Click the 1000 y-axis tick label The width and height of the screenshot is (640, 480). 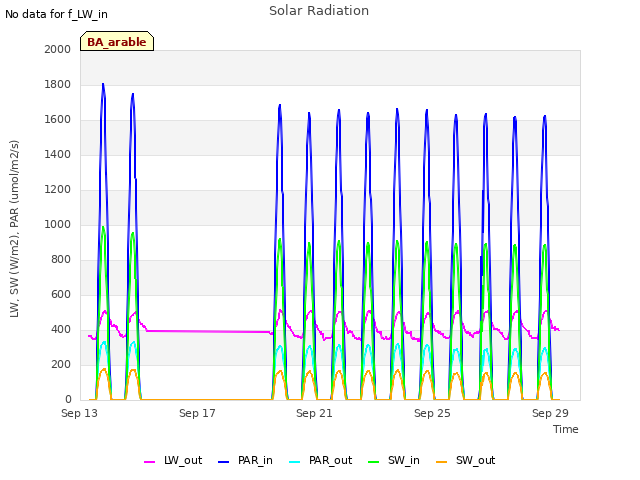pos(58,224)
